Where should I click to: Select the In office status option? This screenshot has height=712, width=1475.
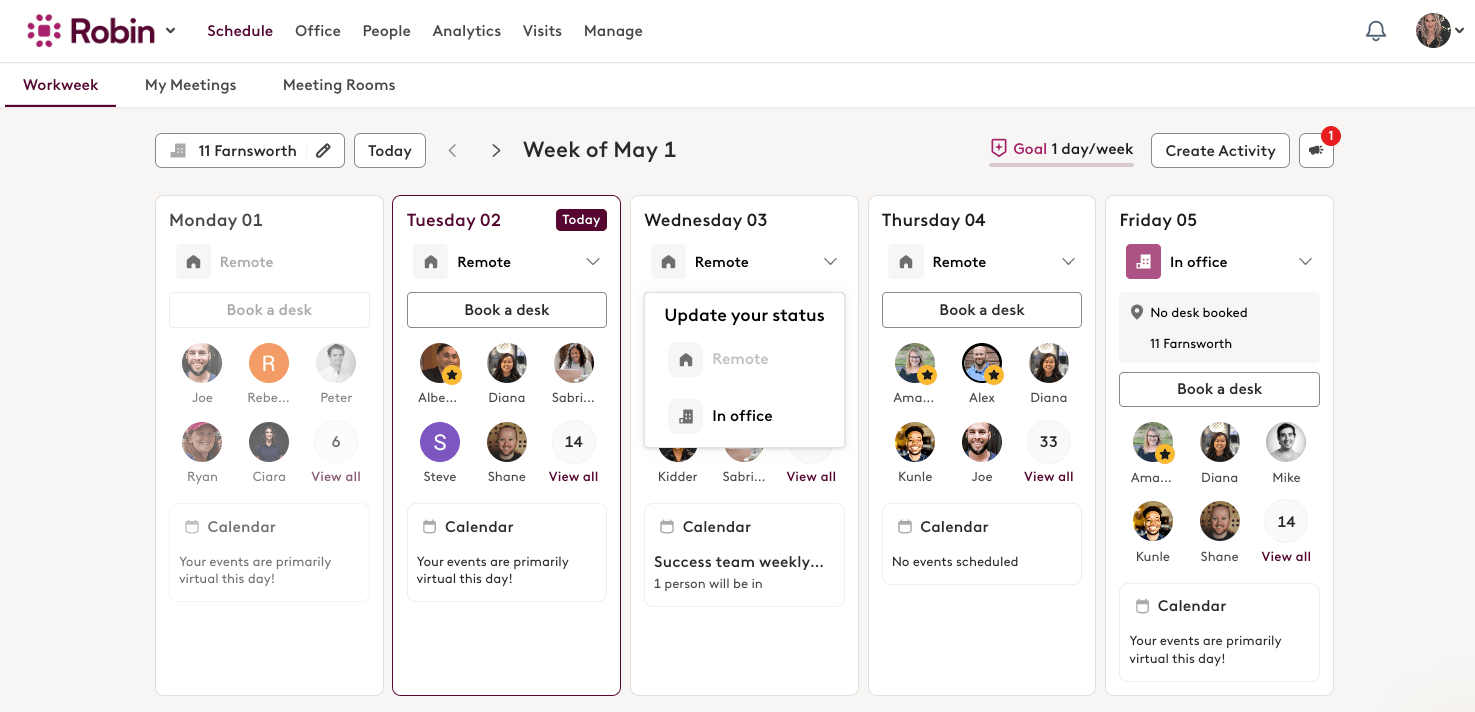(x=742, y=416)
